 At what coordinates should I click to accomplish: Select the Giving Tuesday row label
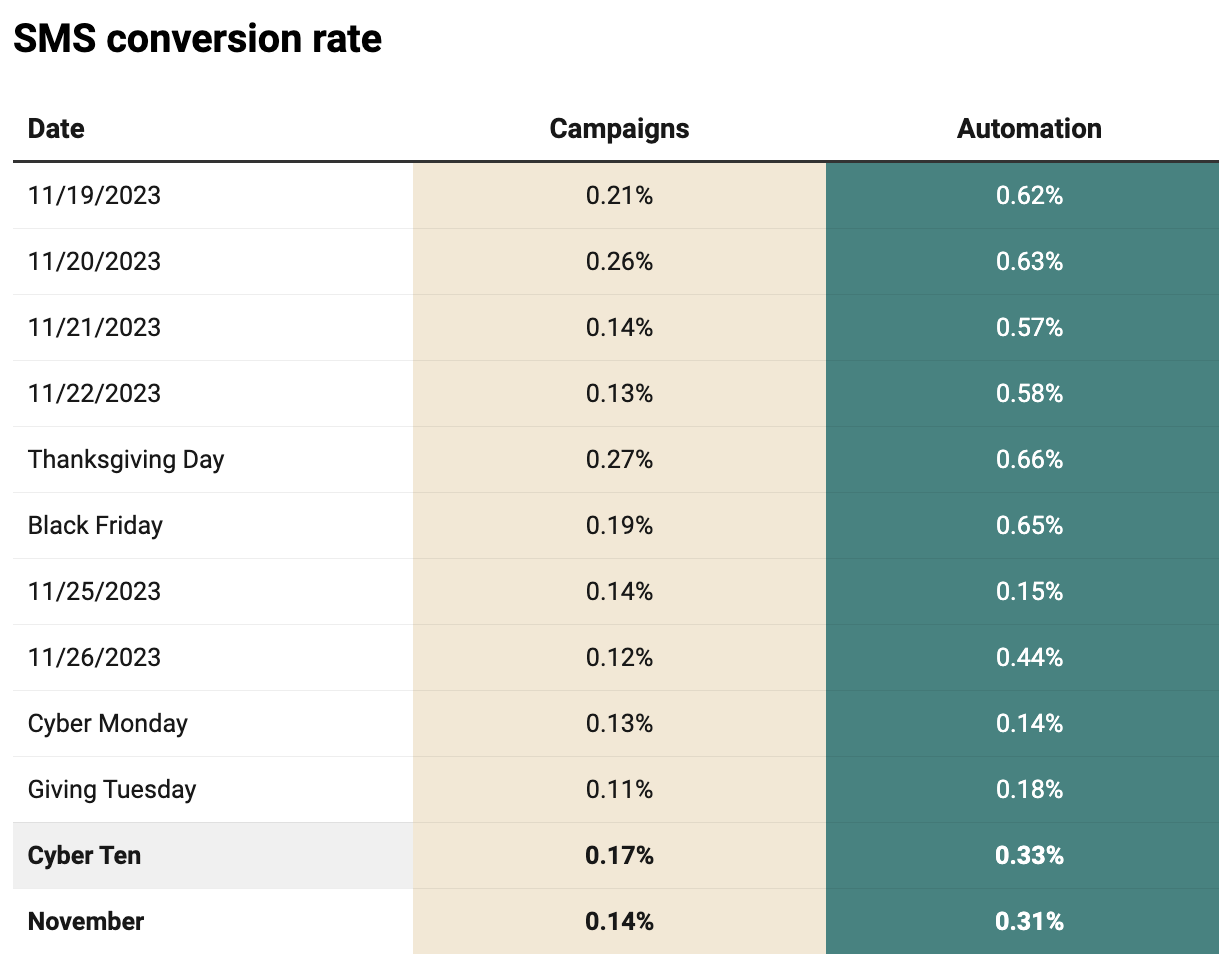[x=112, y=789]
